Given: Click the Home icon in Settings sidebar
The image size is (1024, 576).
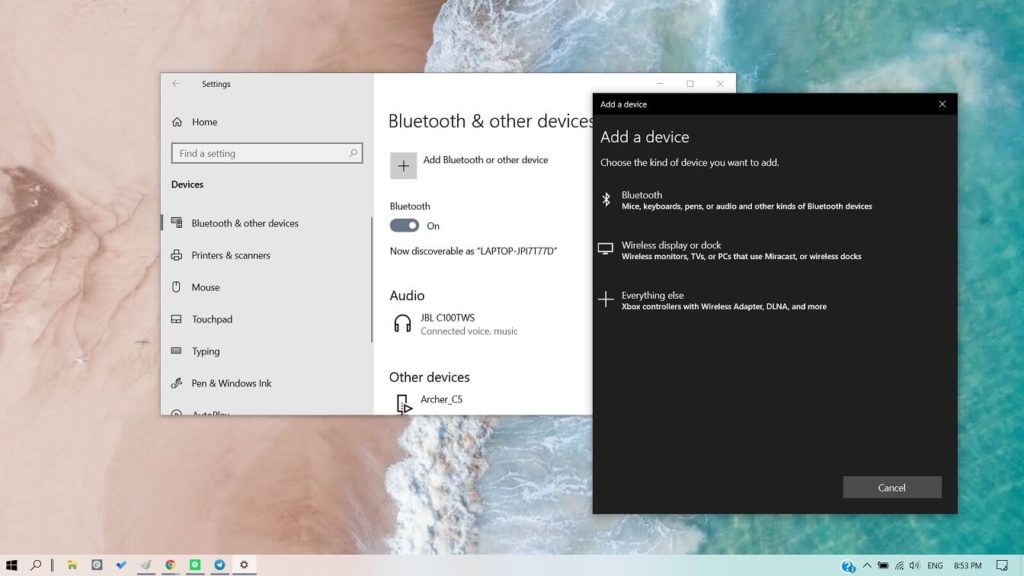Looking at the screenshot, I should [177, 122].
